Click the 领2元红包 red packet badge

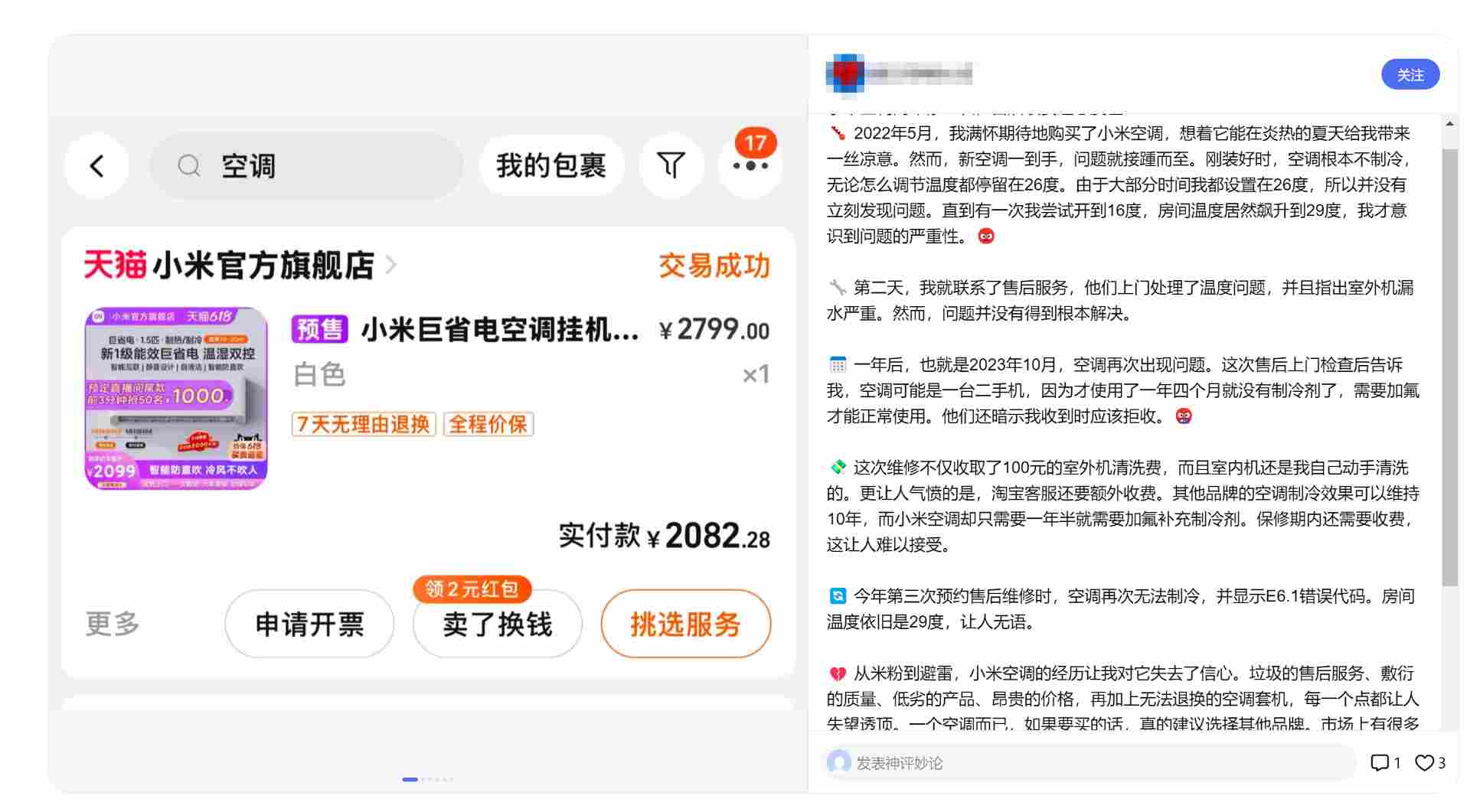tap(472, 588)
